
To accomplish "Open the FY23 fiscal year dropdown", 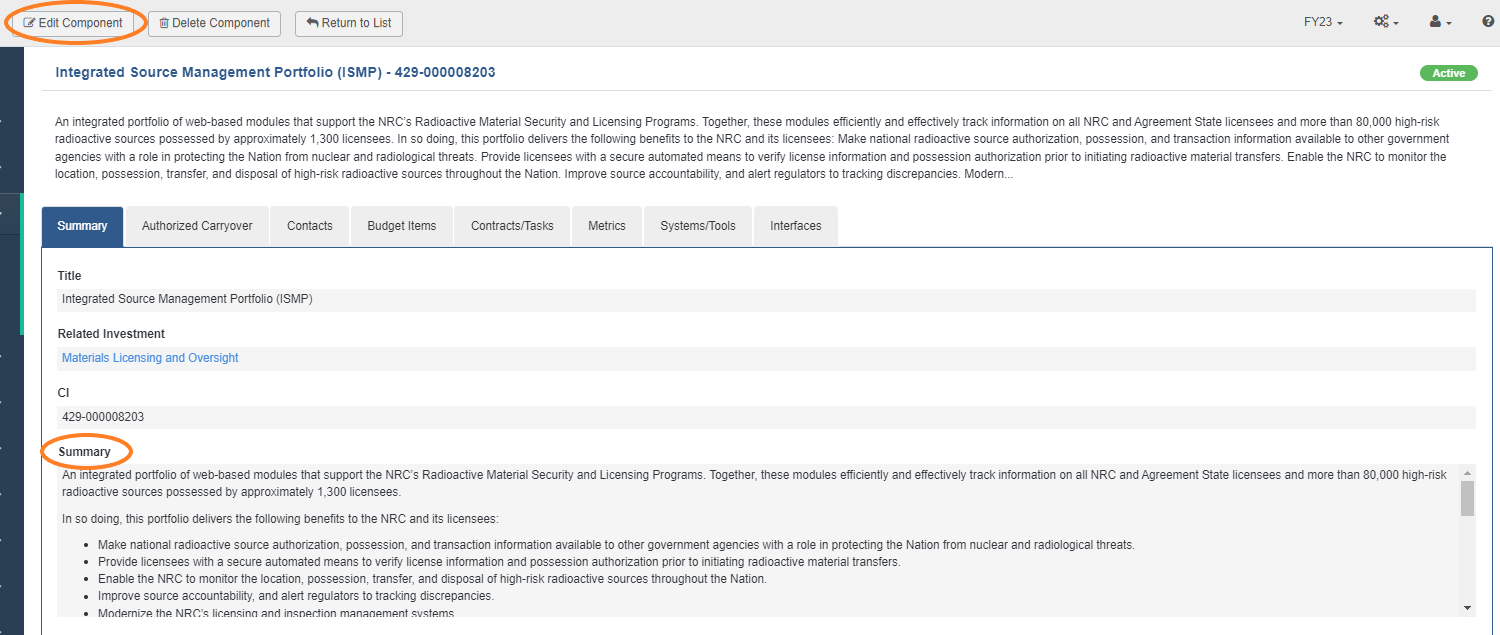I will [1323, 22].
